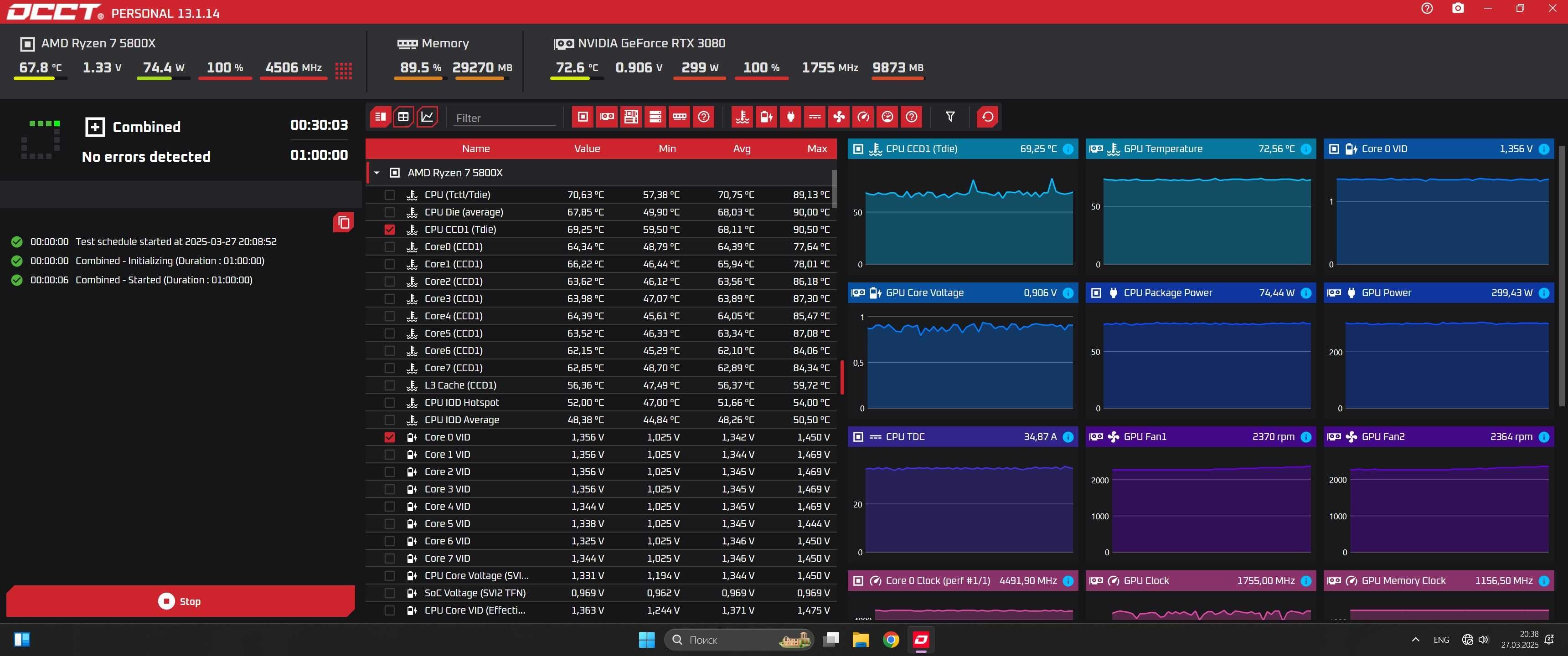Screen dimensions: 1568x656
Task: Toggle CPU sensors filter icon
Action: 583,117
